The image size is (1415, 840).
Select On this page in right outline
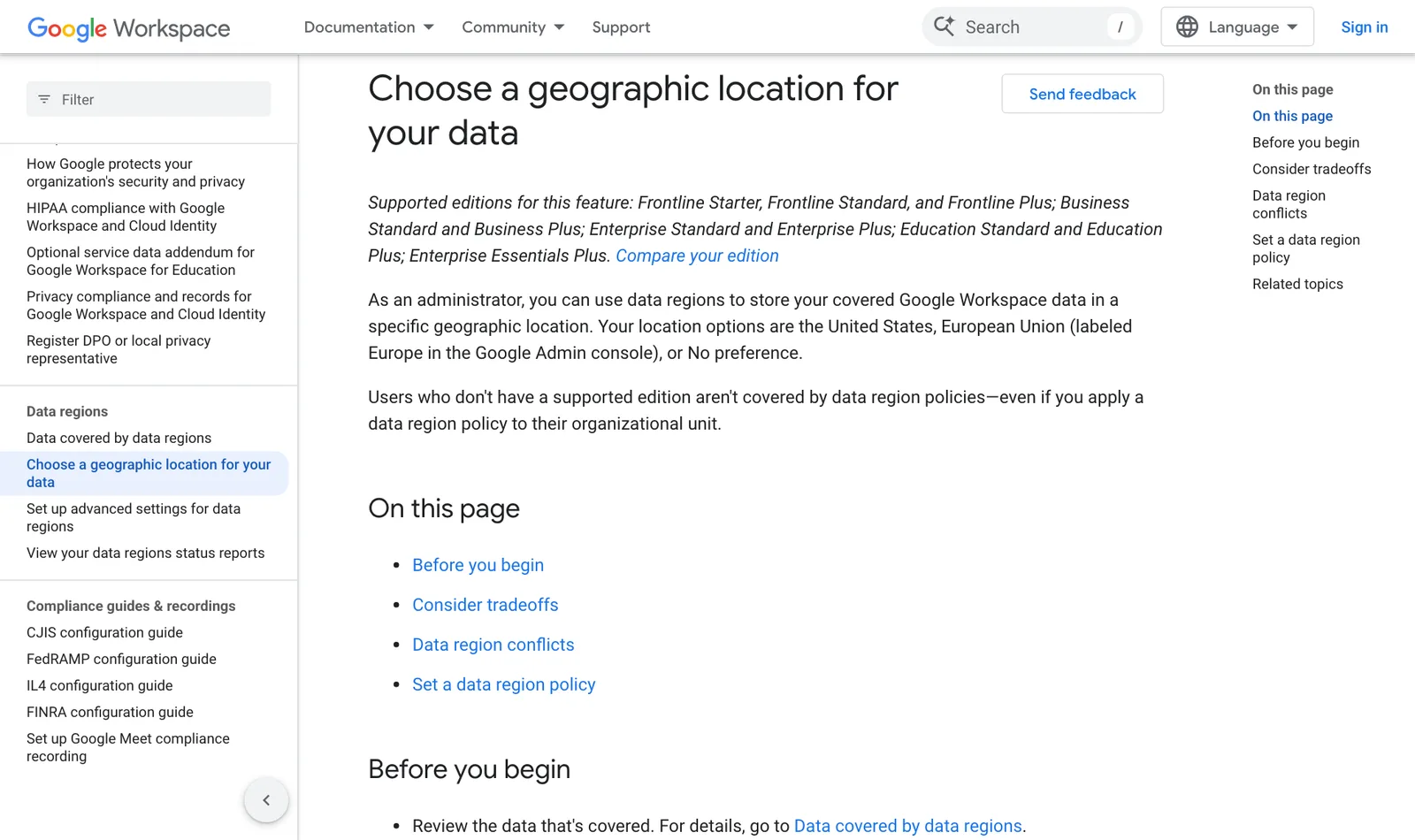pos(1292,116)
